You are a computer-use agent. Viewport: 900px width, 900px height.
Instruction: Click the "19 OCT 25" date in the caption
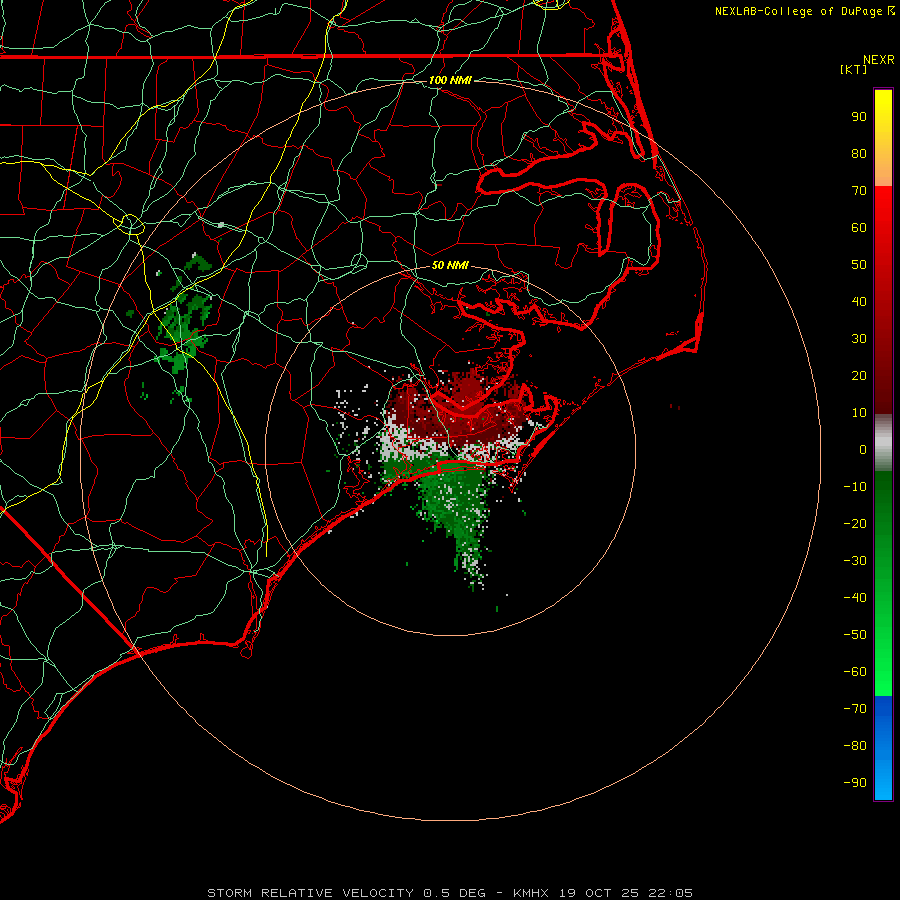(599, 893)
